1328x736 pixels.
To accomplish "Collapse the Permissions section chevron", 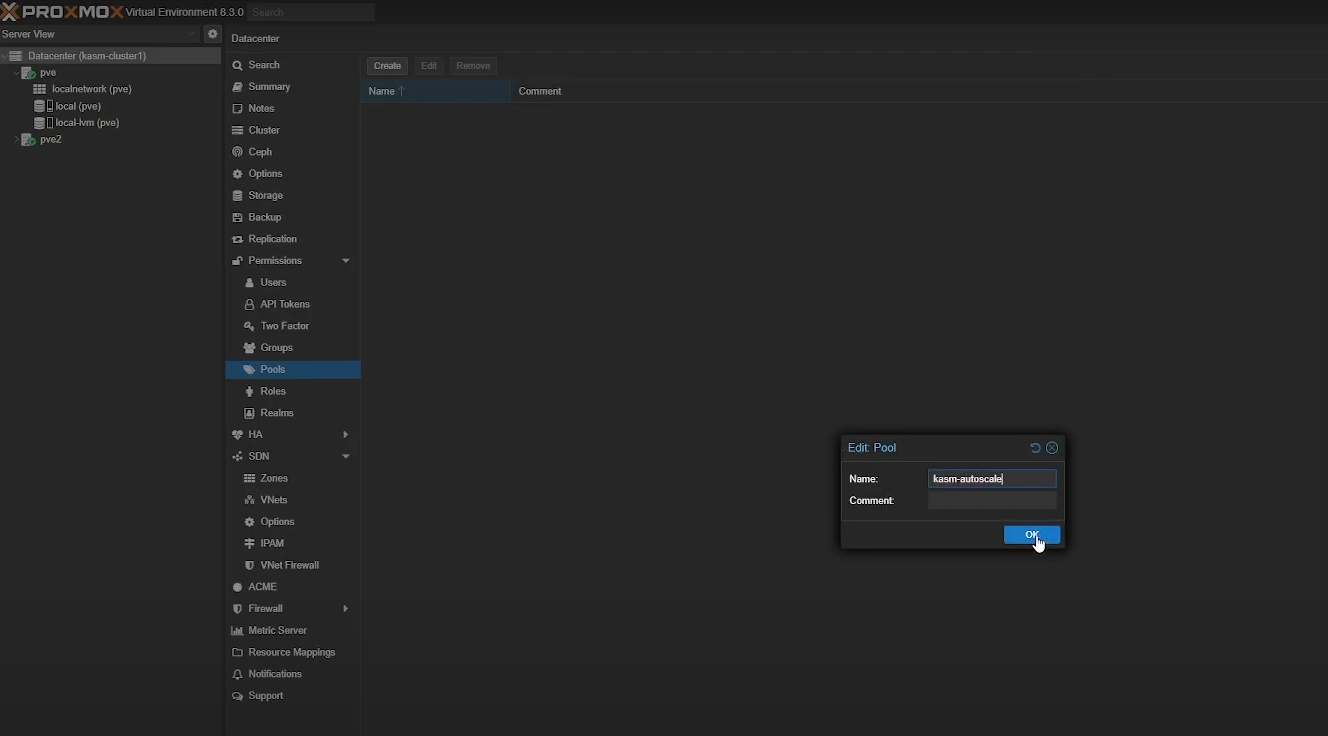I will (346, 261).
